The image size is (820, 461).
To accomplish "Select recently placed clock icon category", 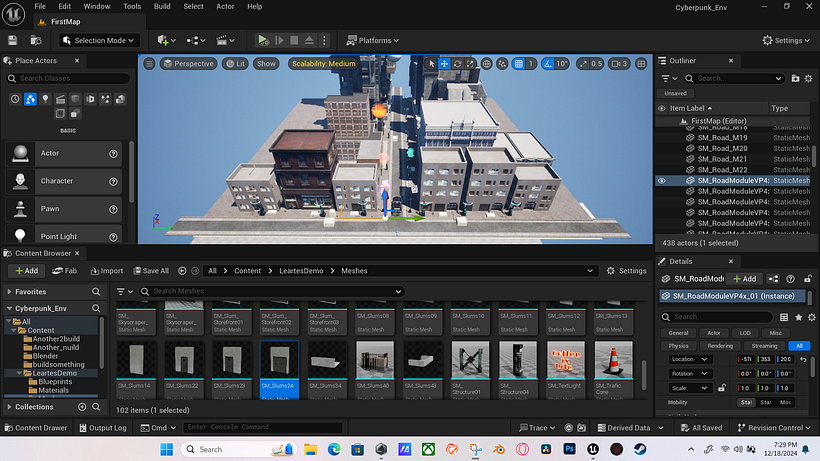I will 15,99.
